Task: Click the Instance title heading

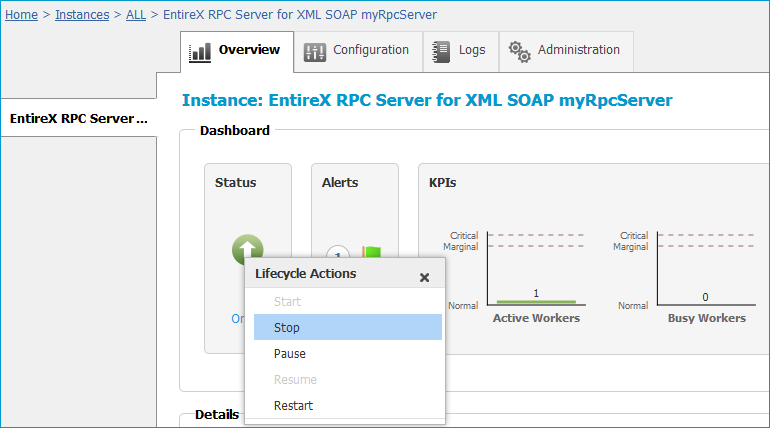Action: coord(427,100)
